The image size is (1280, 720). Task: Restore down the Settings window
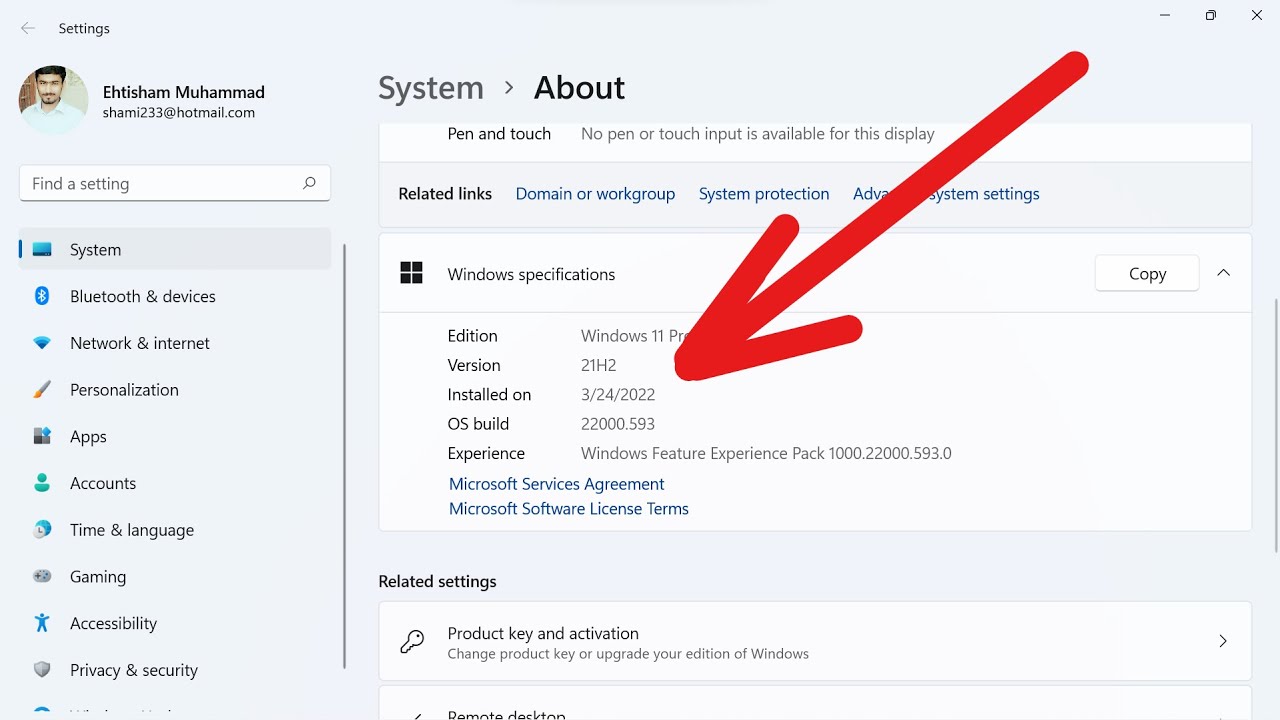(1210, 15)
